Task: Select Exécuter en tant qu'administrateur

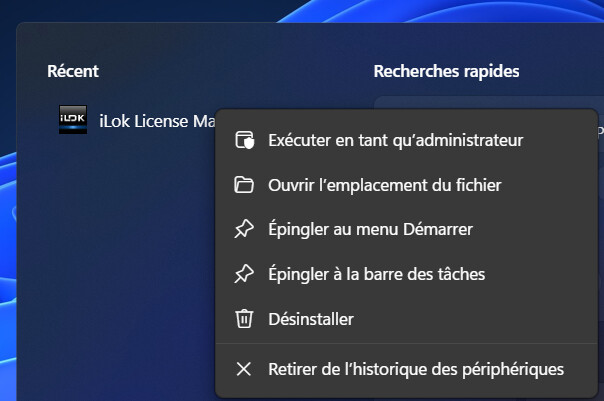Action: 395,141
